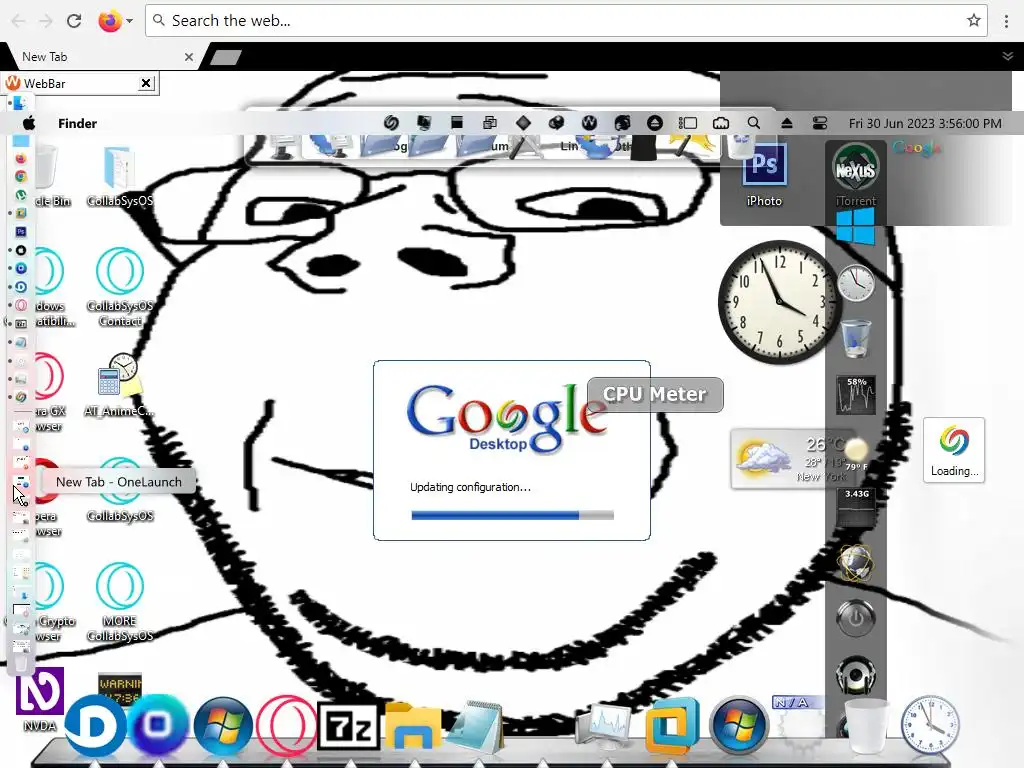Click Finder icon atop left strip
1024x768 pixels.
[x=20, y=103]
